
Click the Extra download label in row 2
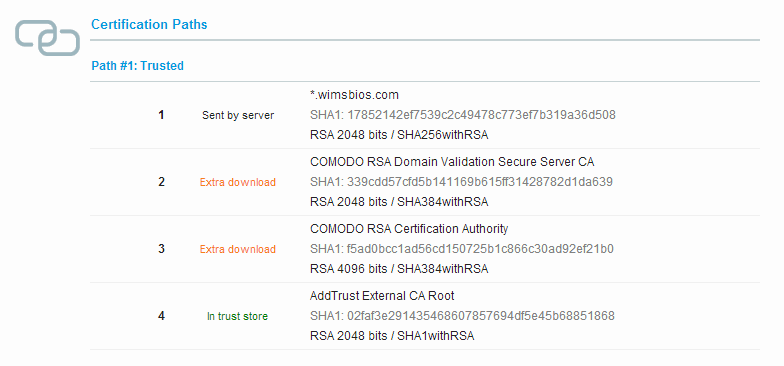point(238,182)
